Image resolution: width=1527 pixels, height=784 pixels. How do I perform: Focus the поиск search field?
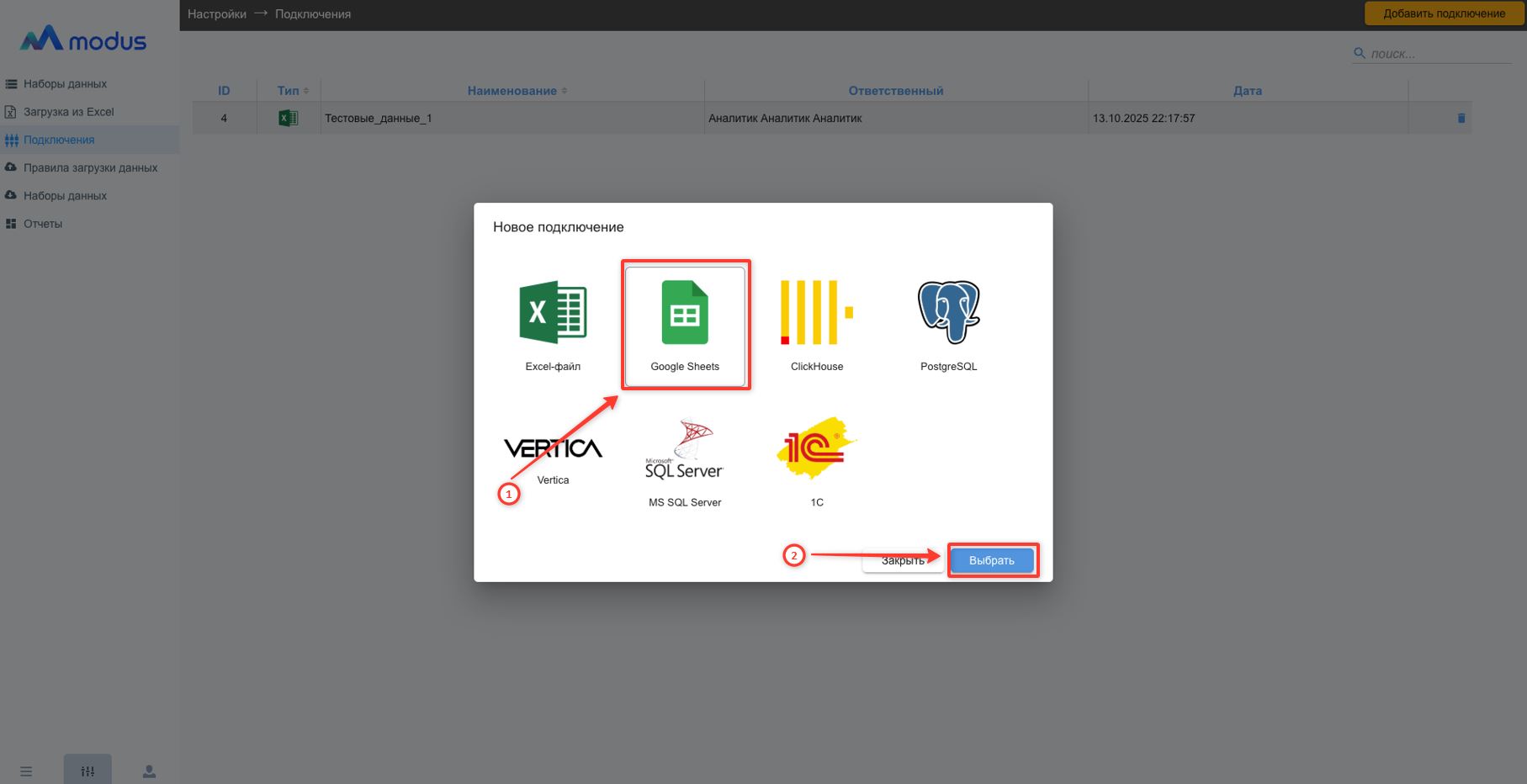pos(1439,54)
